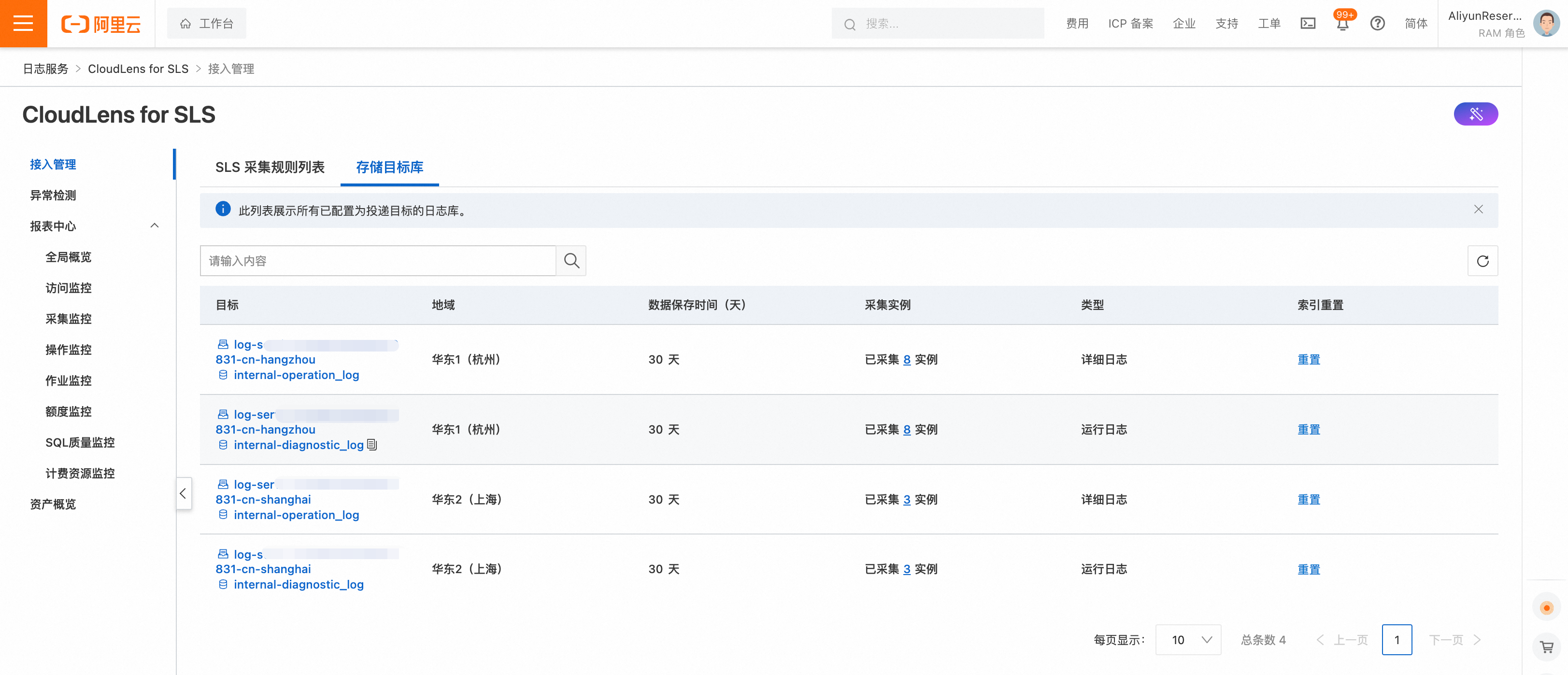View 3 instances in shanghai 运行日志 row
The width and height of the screenshot is (1568, 675).
pos(907,570)
